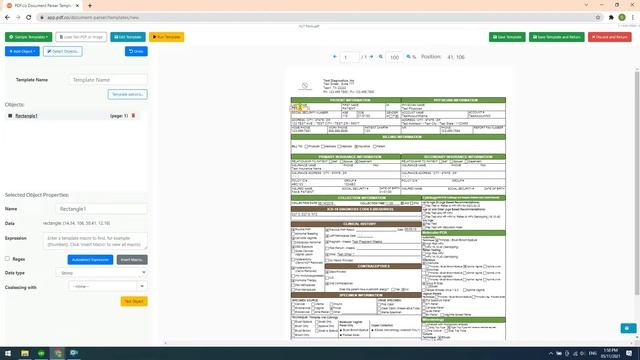Click the screen recorder icon in taskbar
The width and height of the screenshot is (640, 360).
point(74,353)
